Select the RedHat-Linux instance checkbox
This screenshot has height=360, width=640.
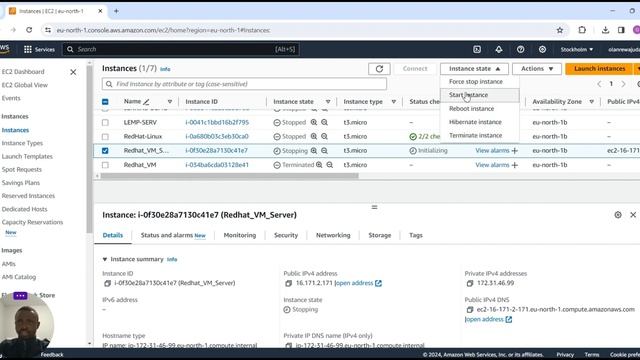point(105,137)
